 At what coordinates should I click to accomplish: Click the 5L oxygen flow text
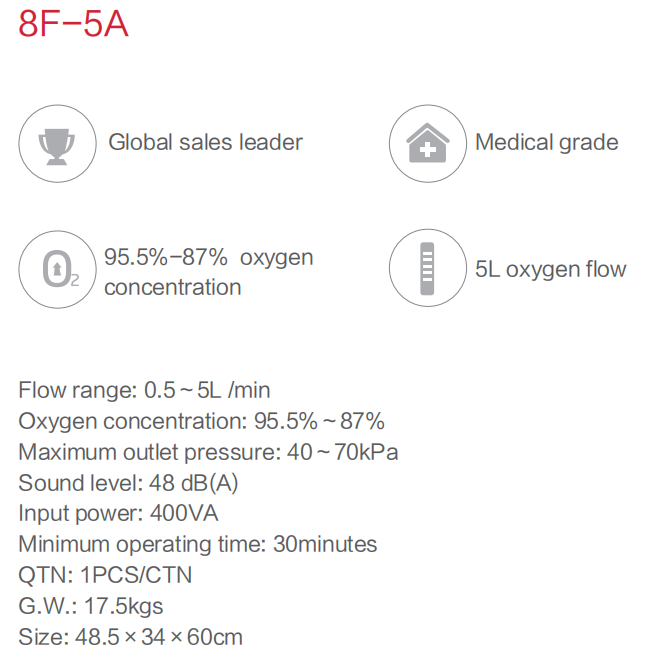tap(551, 269)
